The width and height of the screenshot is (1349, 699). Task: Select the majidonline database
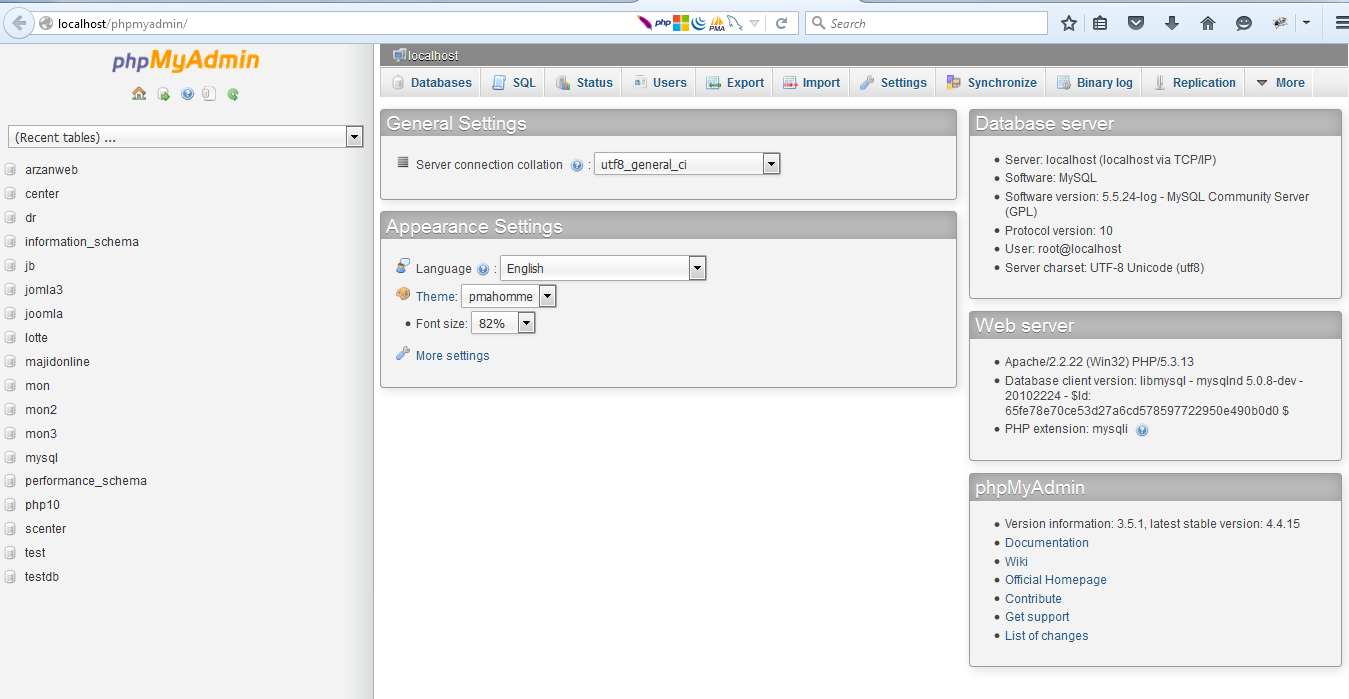tap(57, 362)
